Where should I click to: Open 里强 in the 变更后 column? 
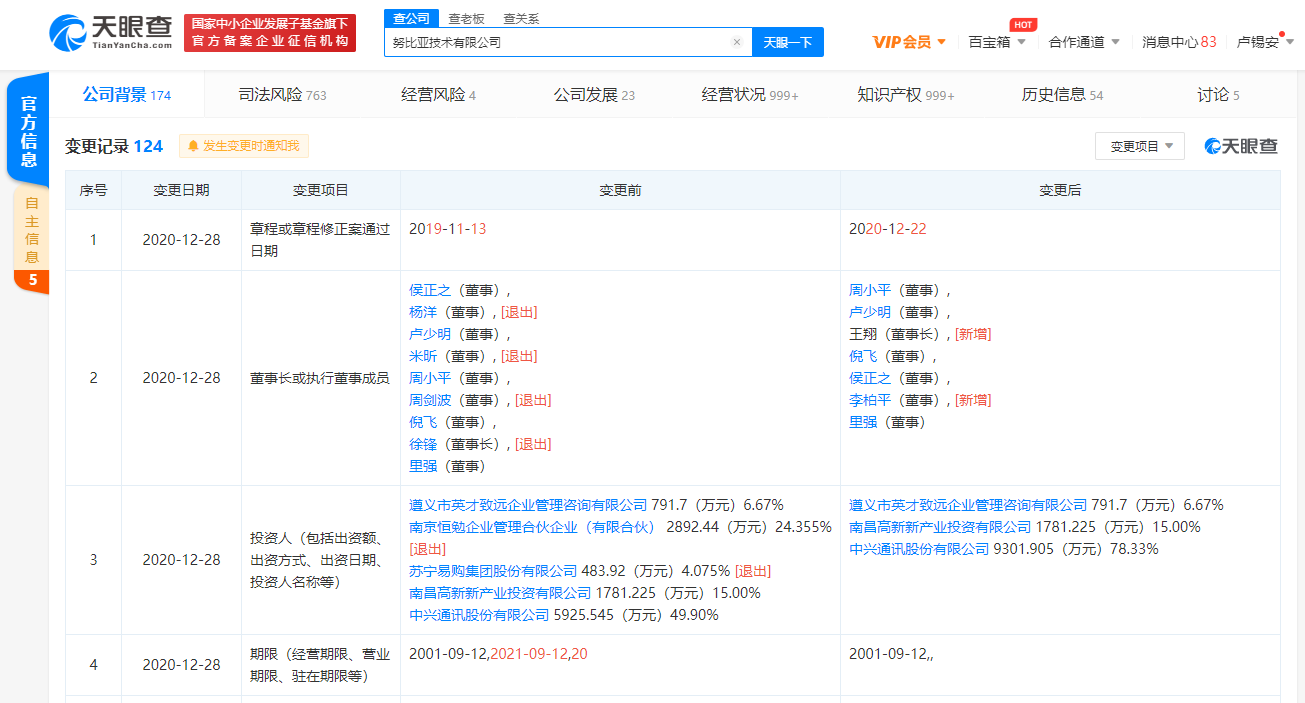point(863,422)
